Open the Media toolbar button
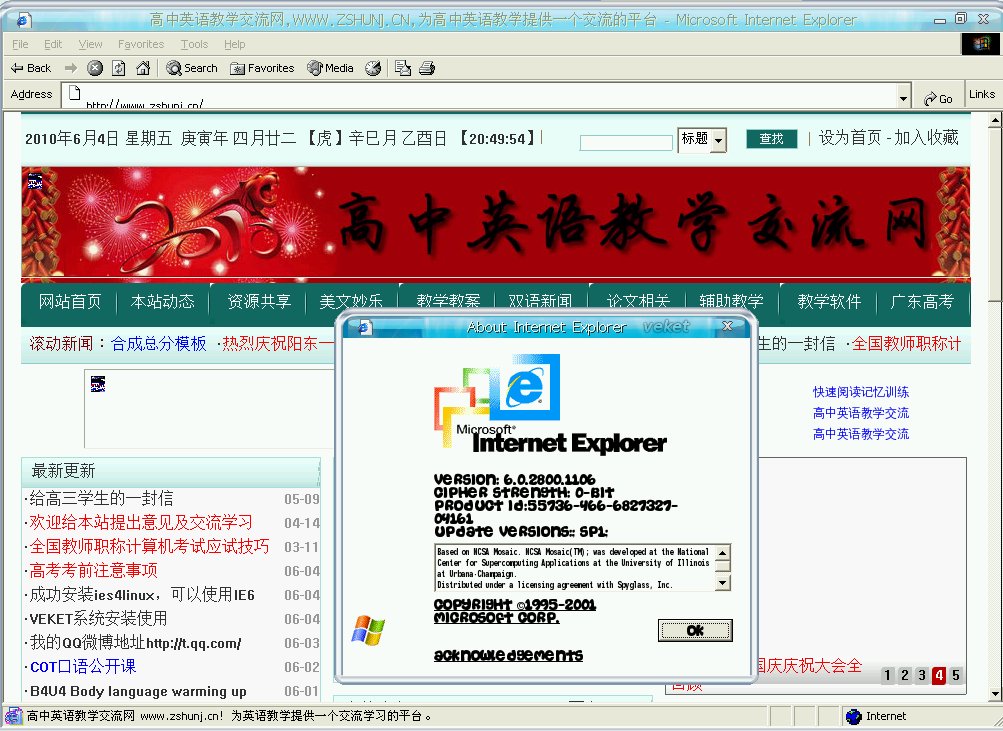 click(x=330, y=68)
